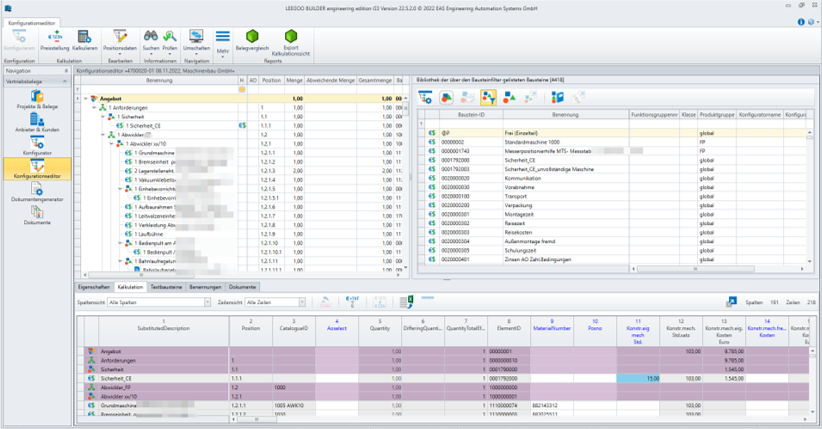Expand the Mehr ribbon menu
This screenshot has width=822, height=429.
223,40
